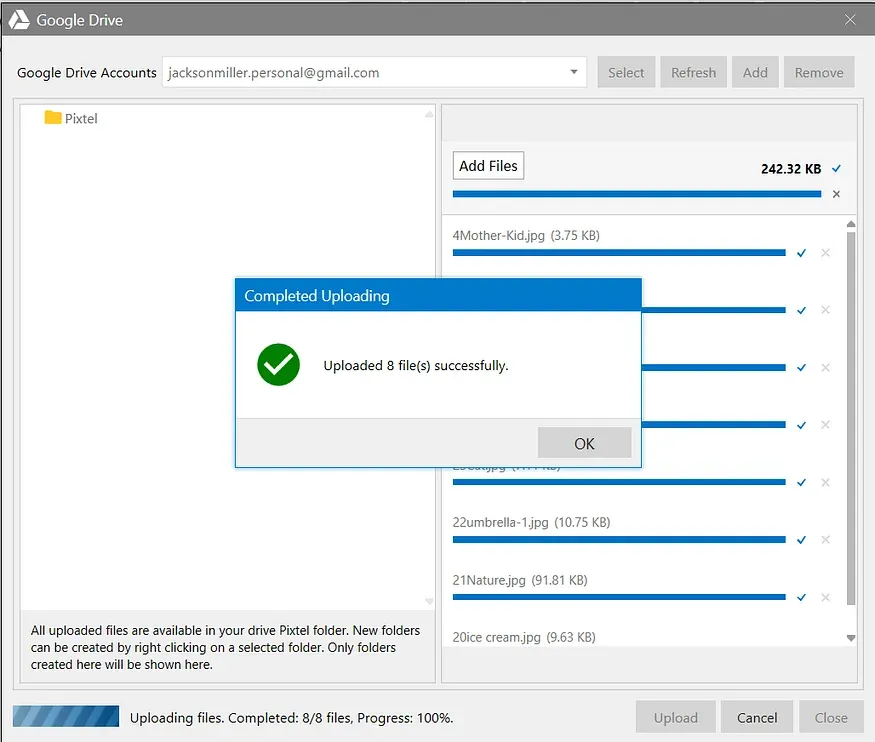Click OK in Completed Uploading dialog

[x=584, y=443]
